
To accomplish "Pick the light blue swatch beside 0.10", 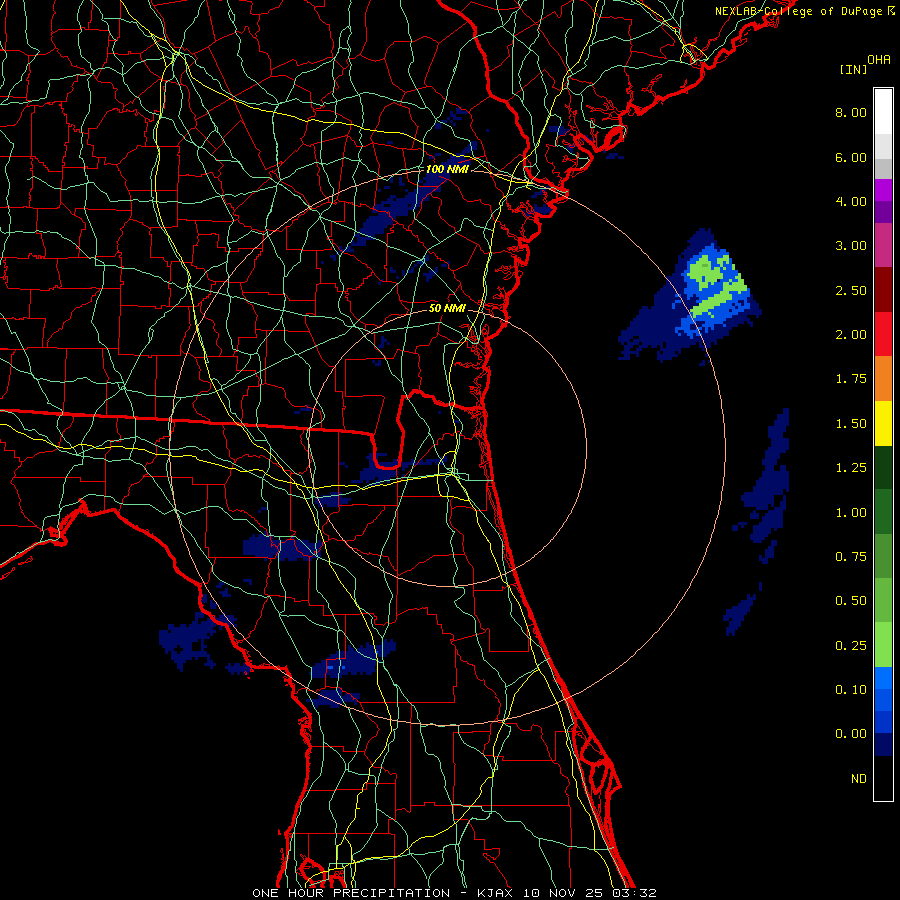I will [x=883, y=678].
